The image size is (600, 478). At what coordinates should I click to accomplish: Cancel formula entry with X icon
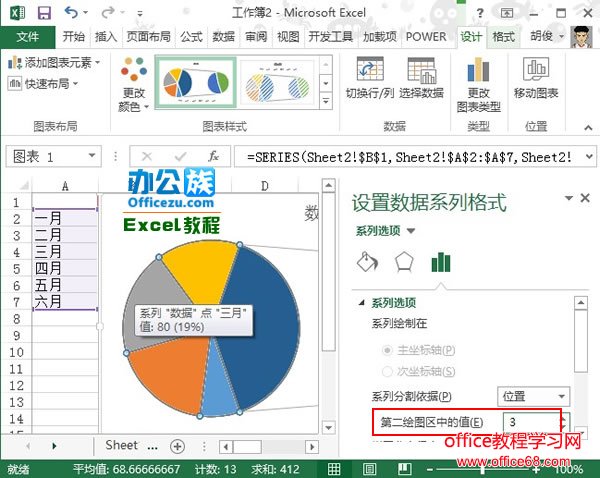pyautogui.click(x=147, y=156)
